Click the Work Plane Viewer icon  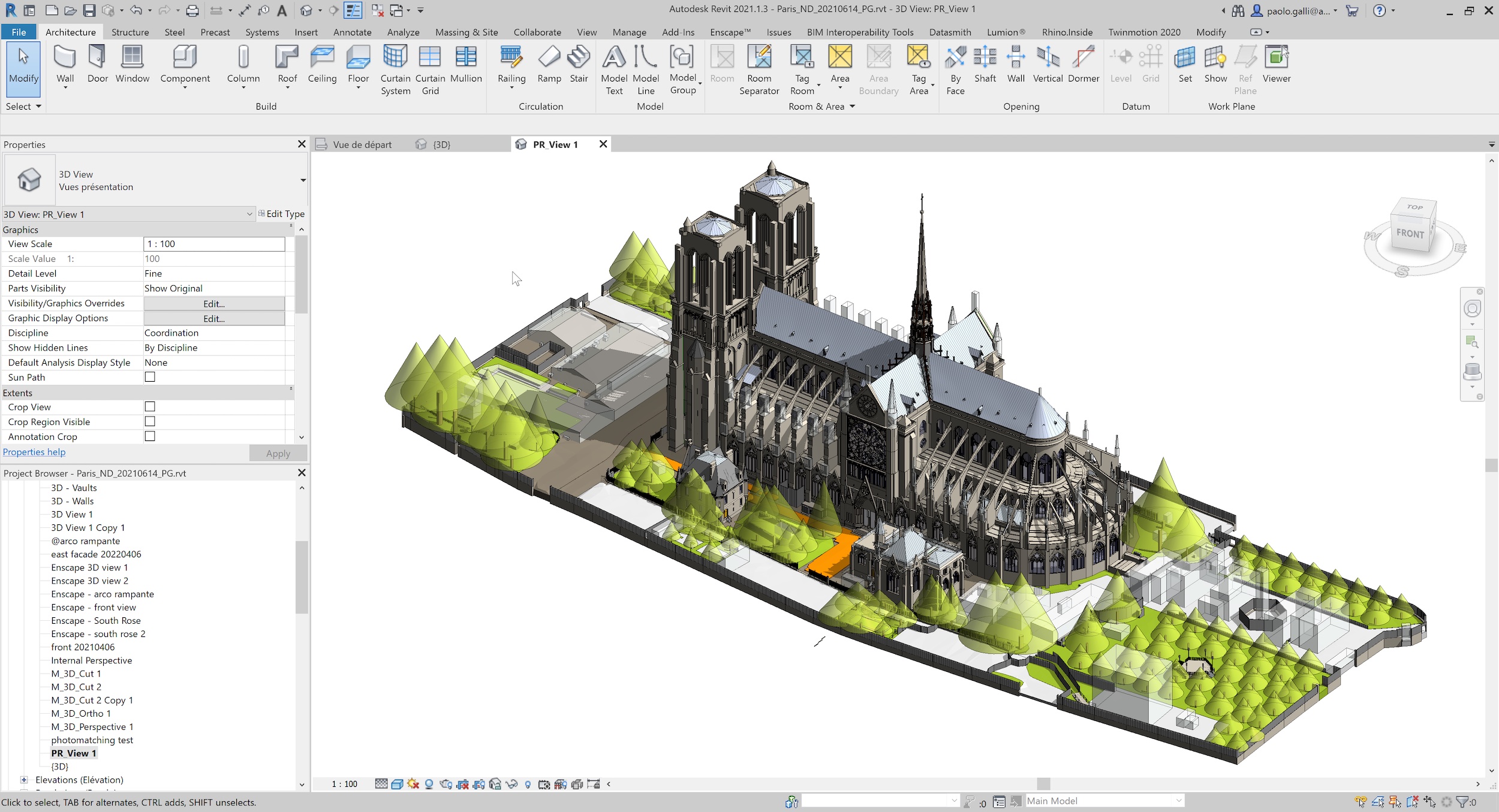point(1276,58)
